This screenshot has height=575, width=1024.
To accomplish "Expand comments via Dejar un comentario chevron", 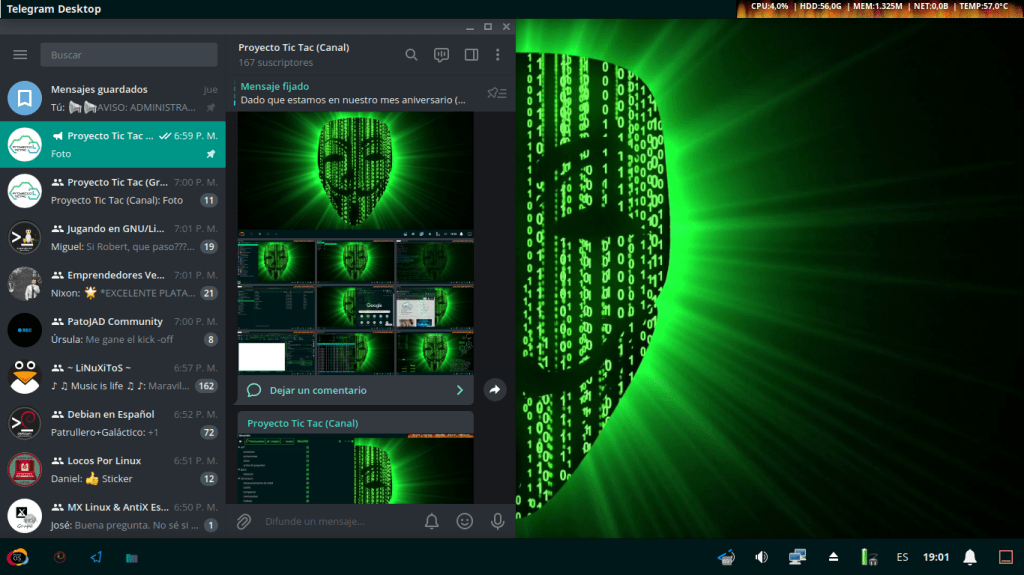I will [460, 390].
